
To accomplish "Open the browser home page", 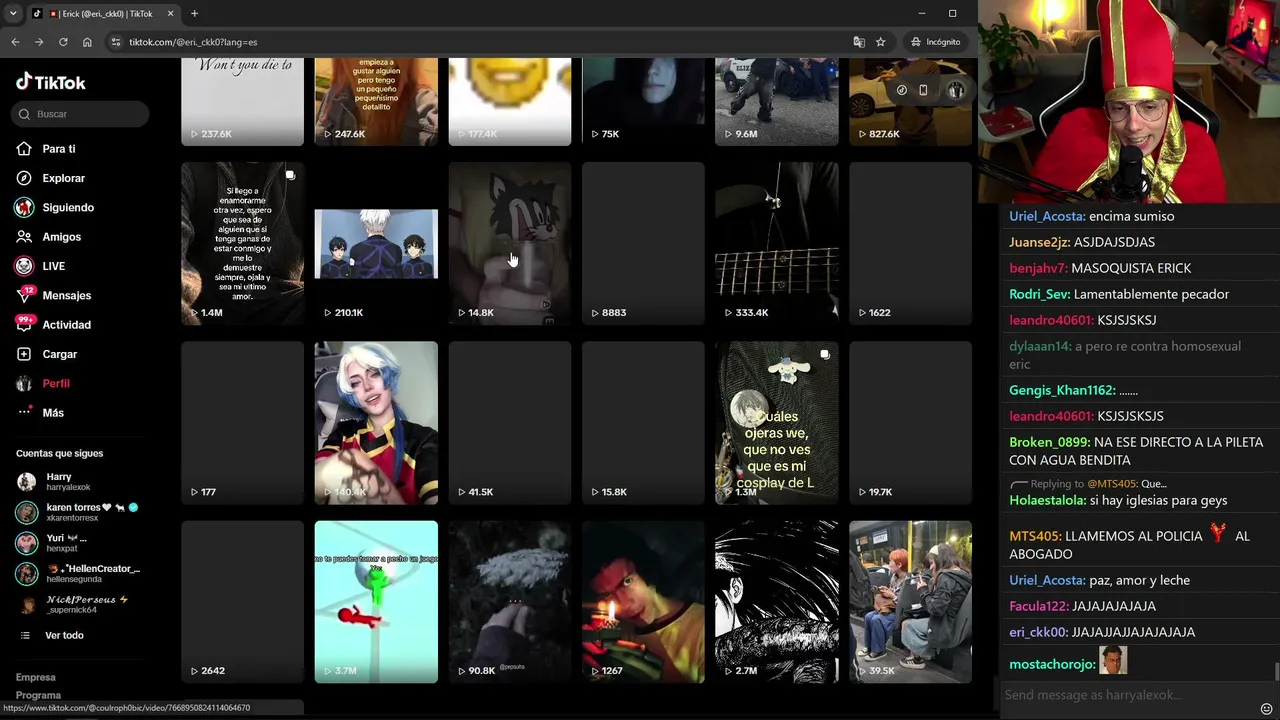I will pos(87,42).
